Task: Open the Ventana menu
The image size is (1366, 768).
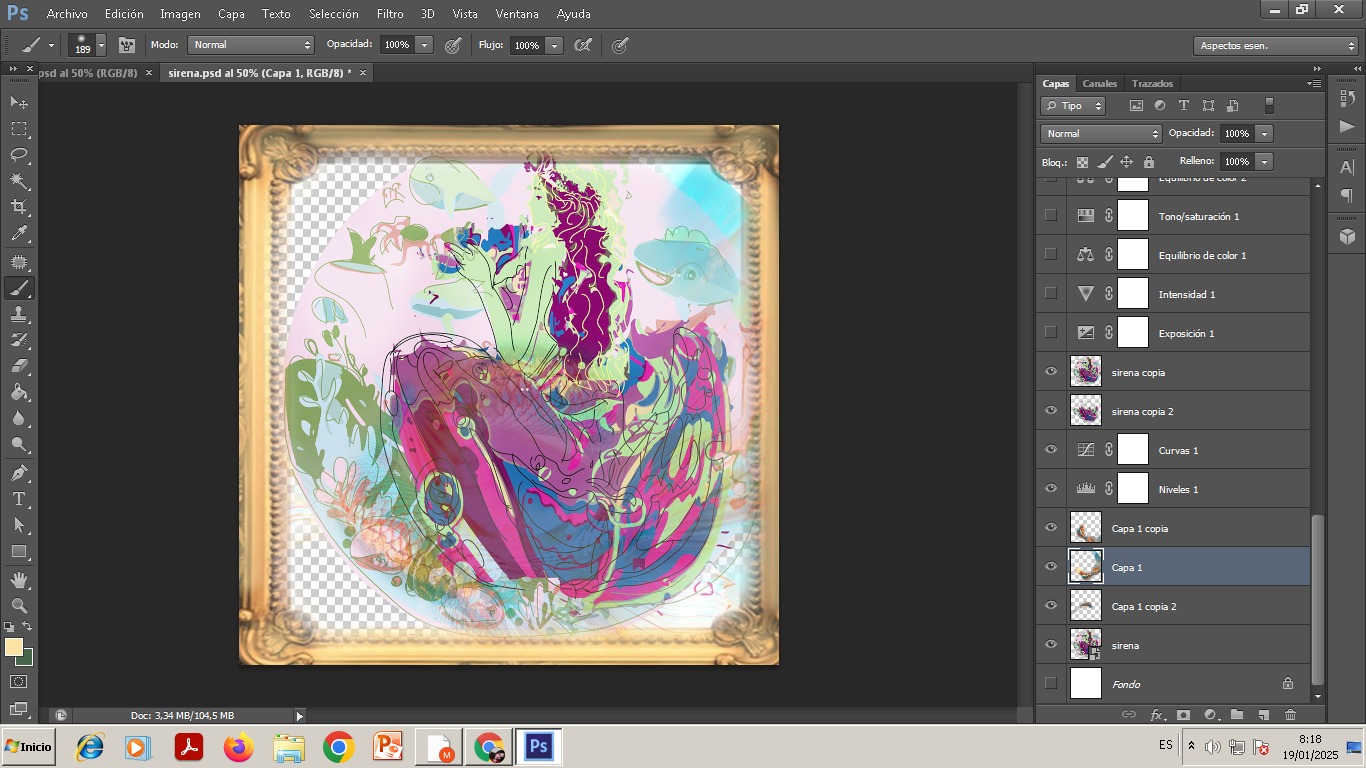Action: pos(517,14)
